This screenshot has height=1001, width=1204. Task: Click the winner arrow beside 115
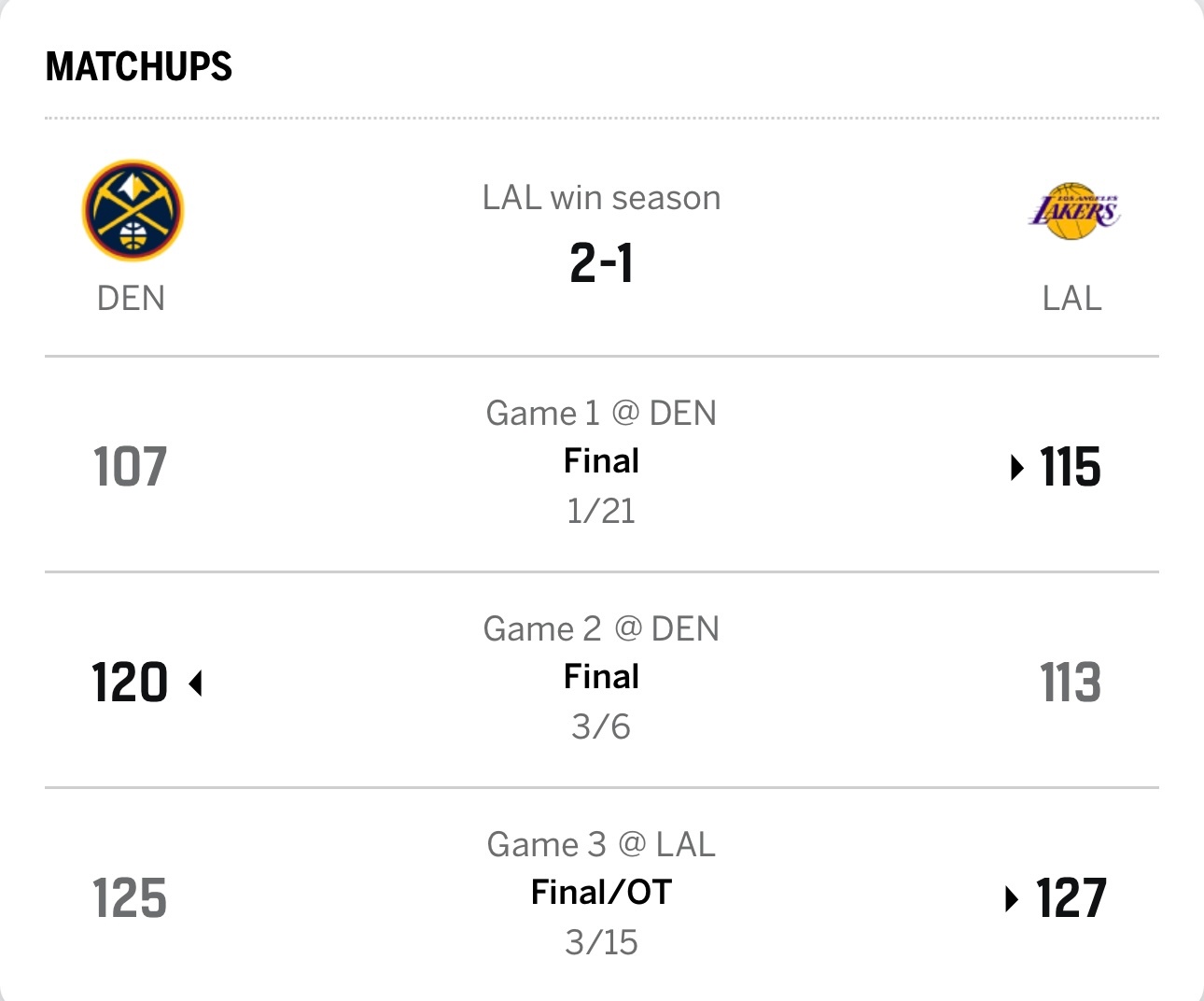(1017, 467)
